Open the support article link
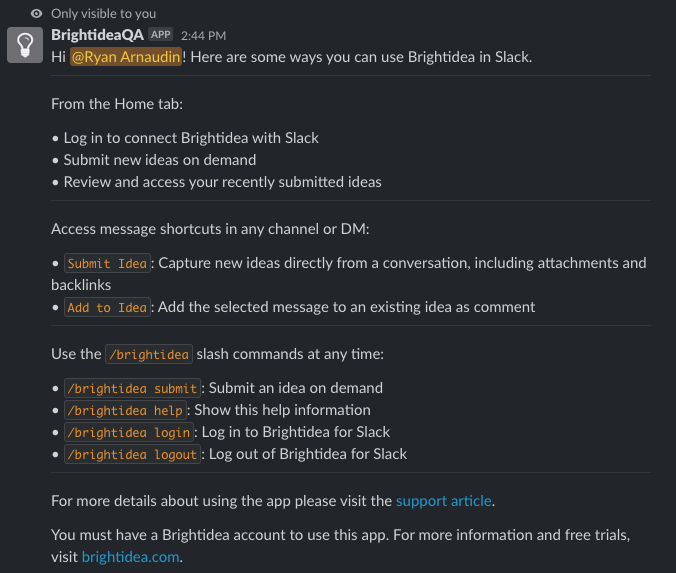 tap(444, 501)
